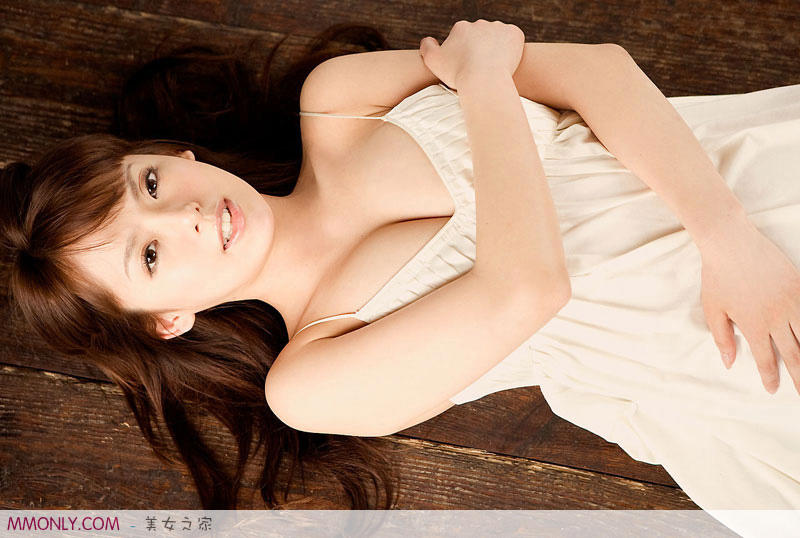This screenshot has height=538, width=800.
Task: Click the bangs across the forehead
Action: (100, 220)
